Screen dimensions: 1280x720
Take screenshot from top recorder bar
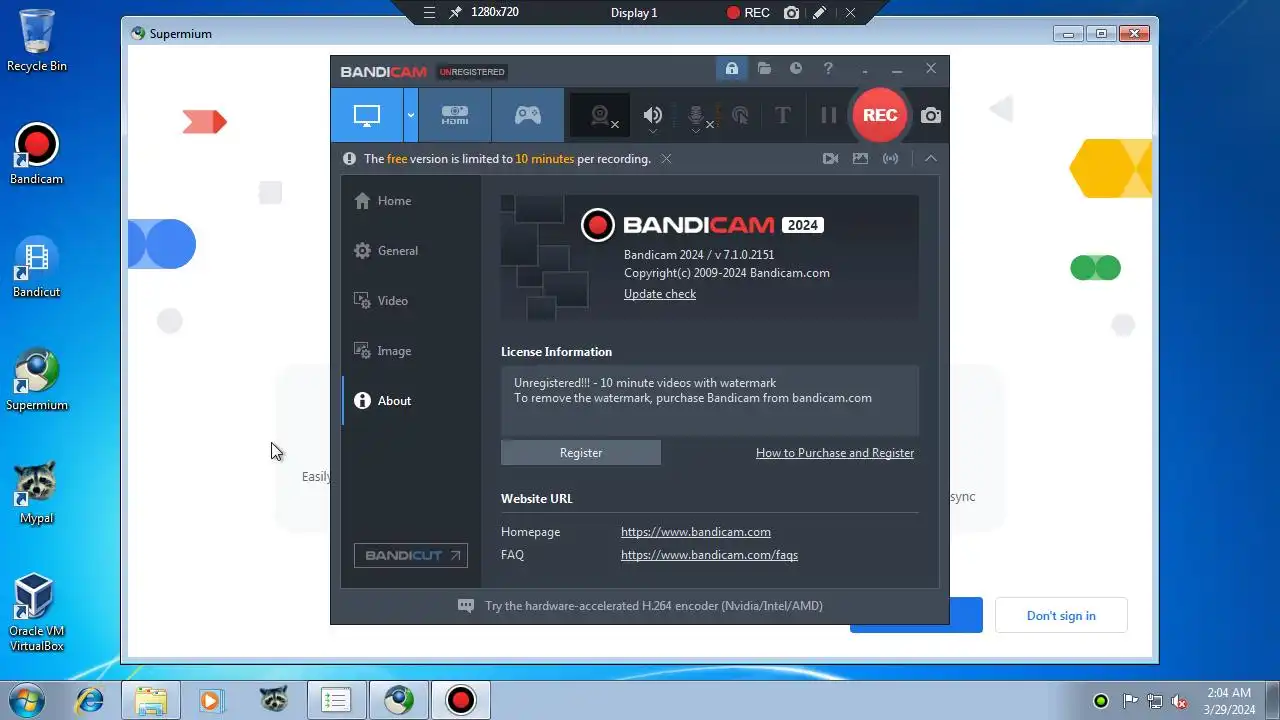pyautogui.click(x=792, y=13)
